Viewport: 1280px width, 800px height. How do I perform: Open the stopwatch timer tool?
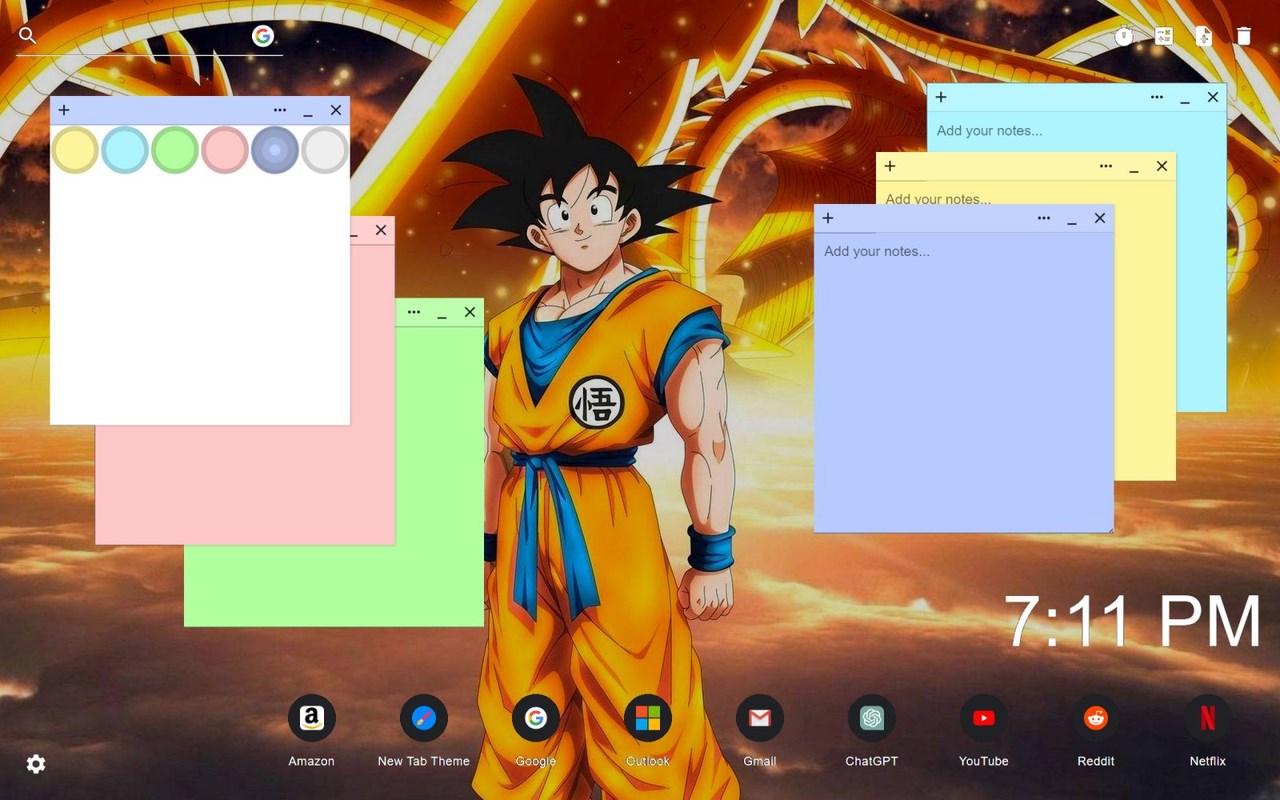point(1124,36)
